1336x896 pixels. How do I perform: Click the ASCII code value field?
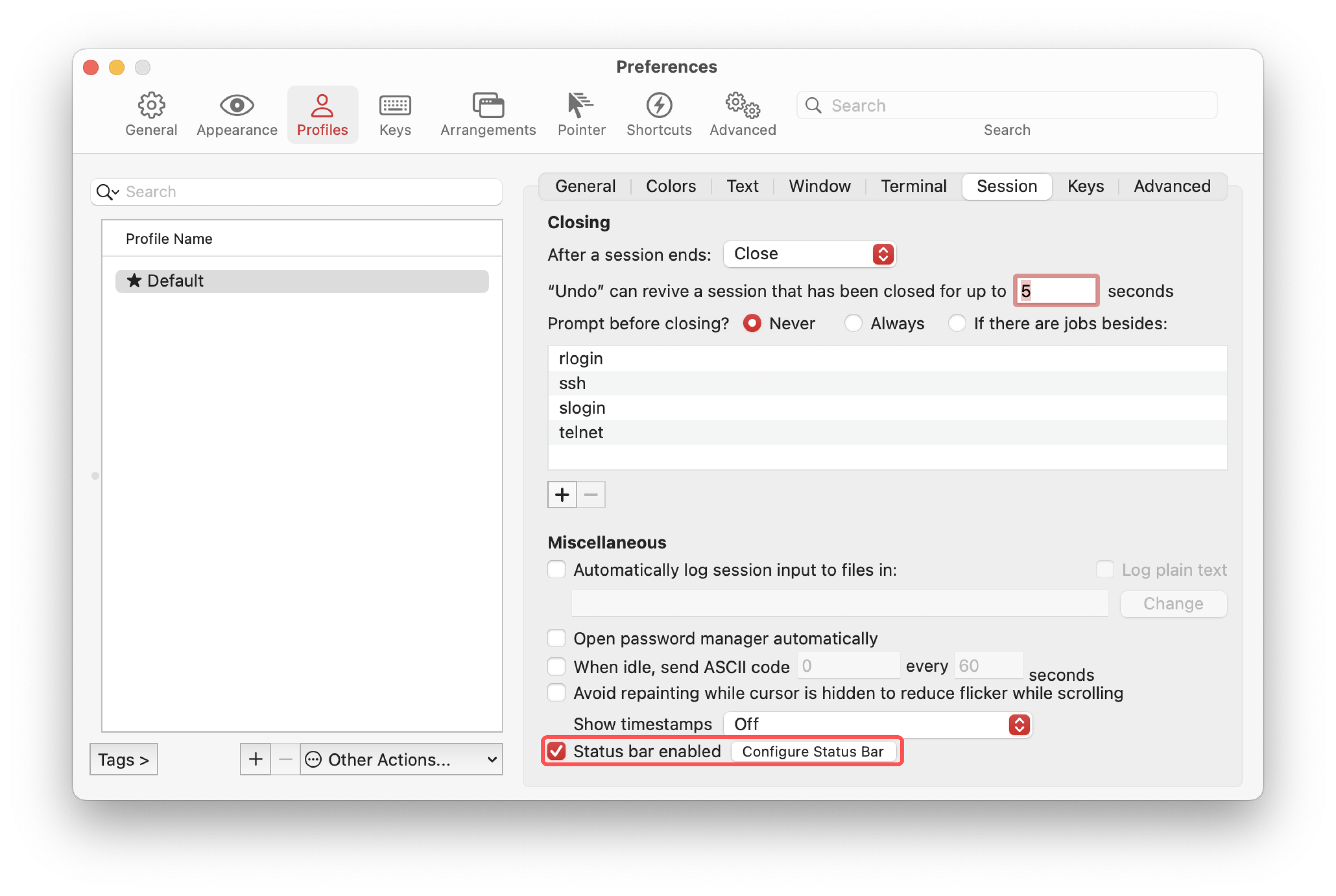click(848, 666)
